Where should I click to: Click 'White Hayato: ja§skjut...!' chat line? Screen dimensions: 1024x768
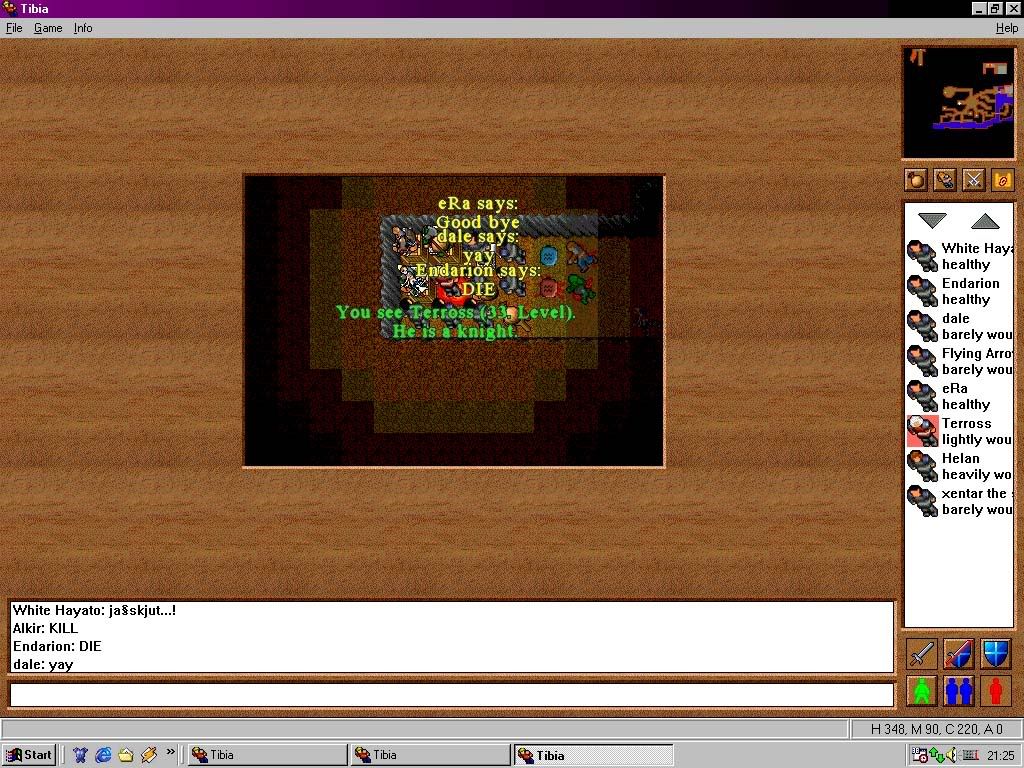(94, 610)
